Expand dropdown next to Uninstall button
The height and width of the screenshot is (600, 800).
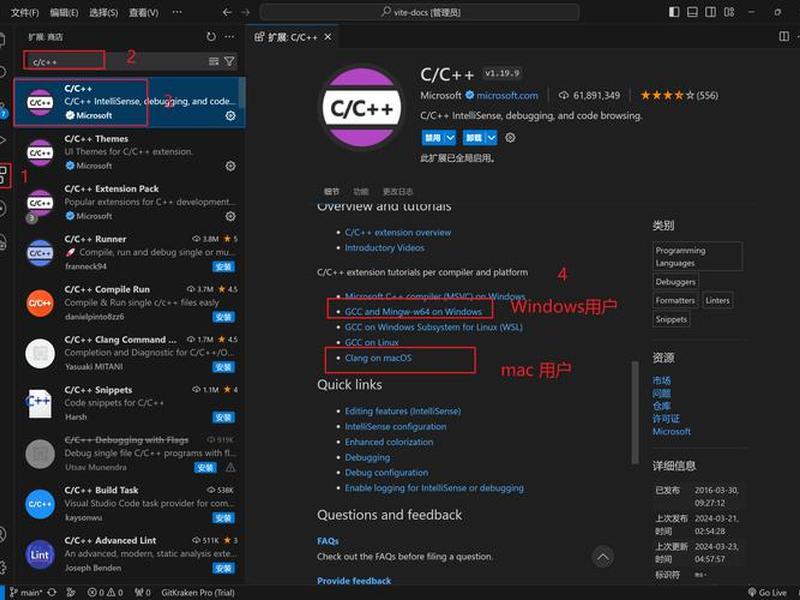coord(491,138)
